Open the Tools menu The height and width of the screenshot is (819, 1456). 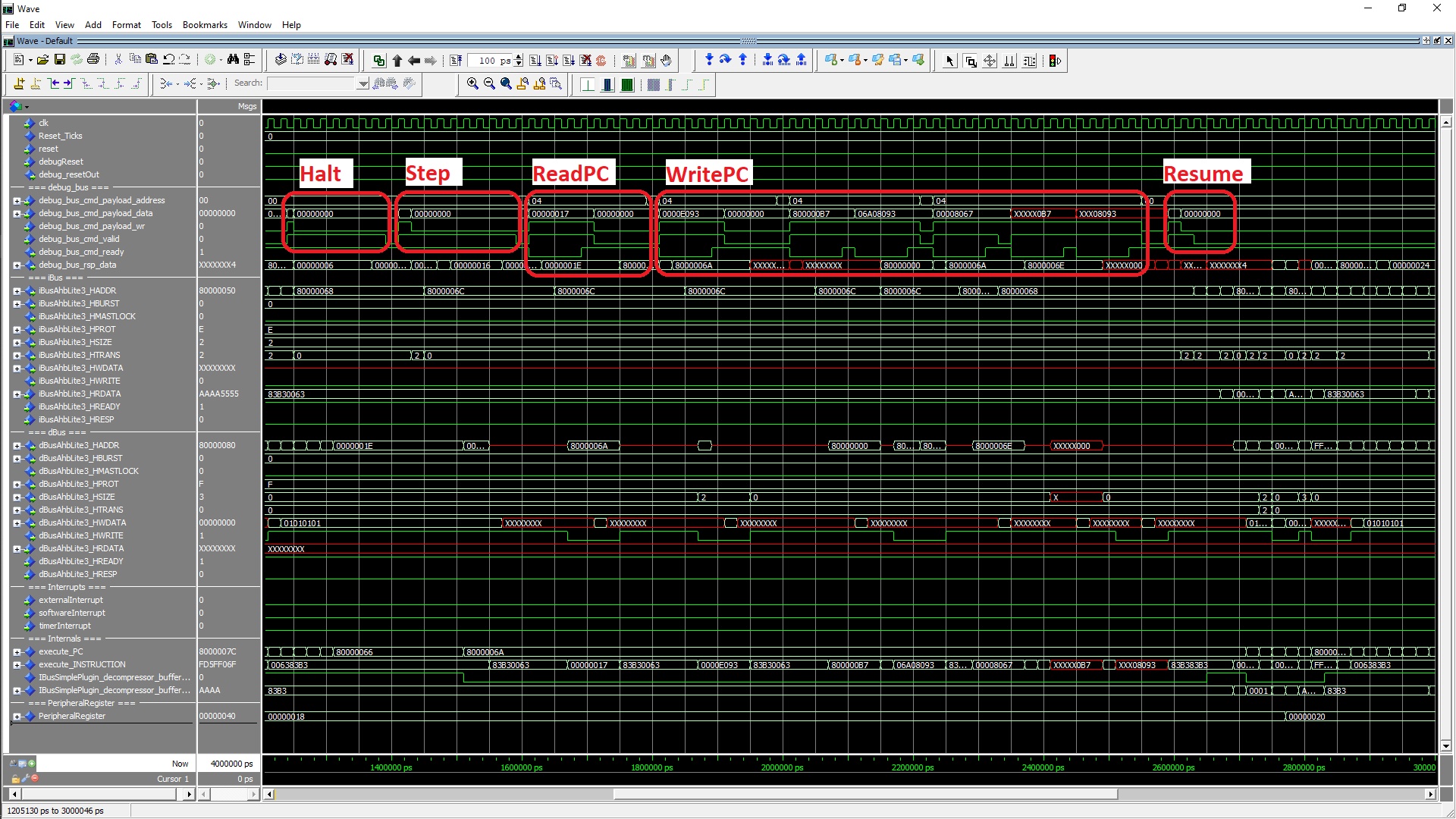point(162,25)
